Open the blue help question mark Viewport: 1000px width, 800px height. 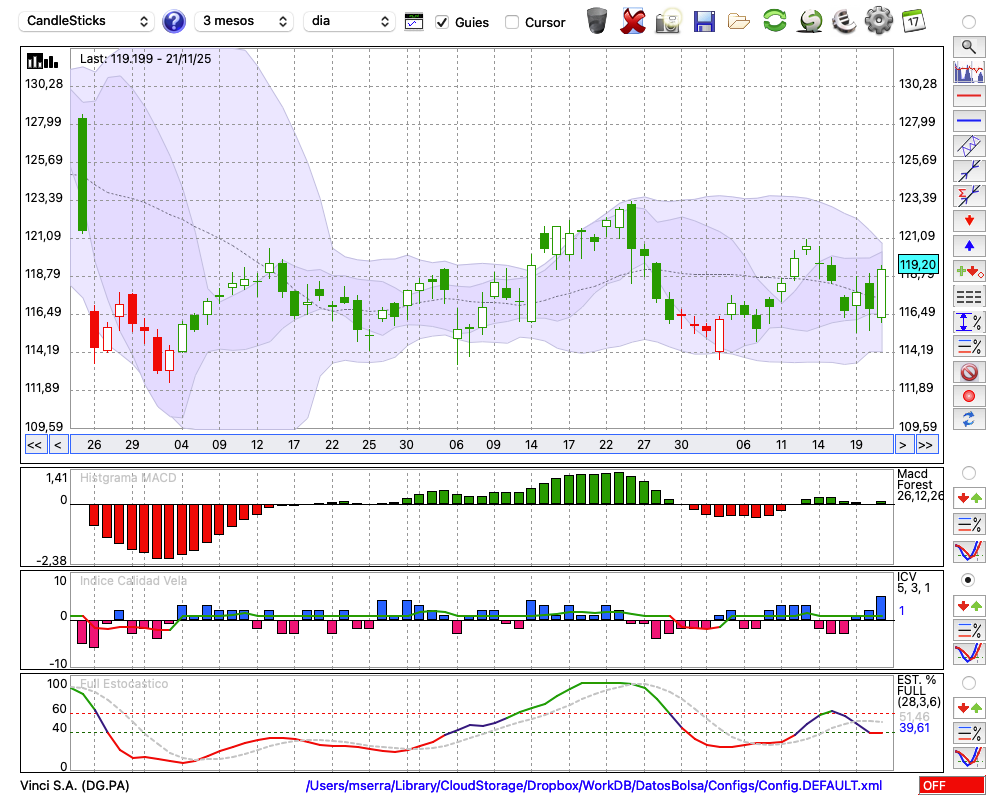coord(173,22)
